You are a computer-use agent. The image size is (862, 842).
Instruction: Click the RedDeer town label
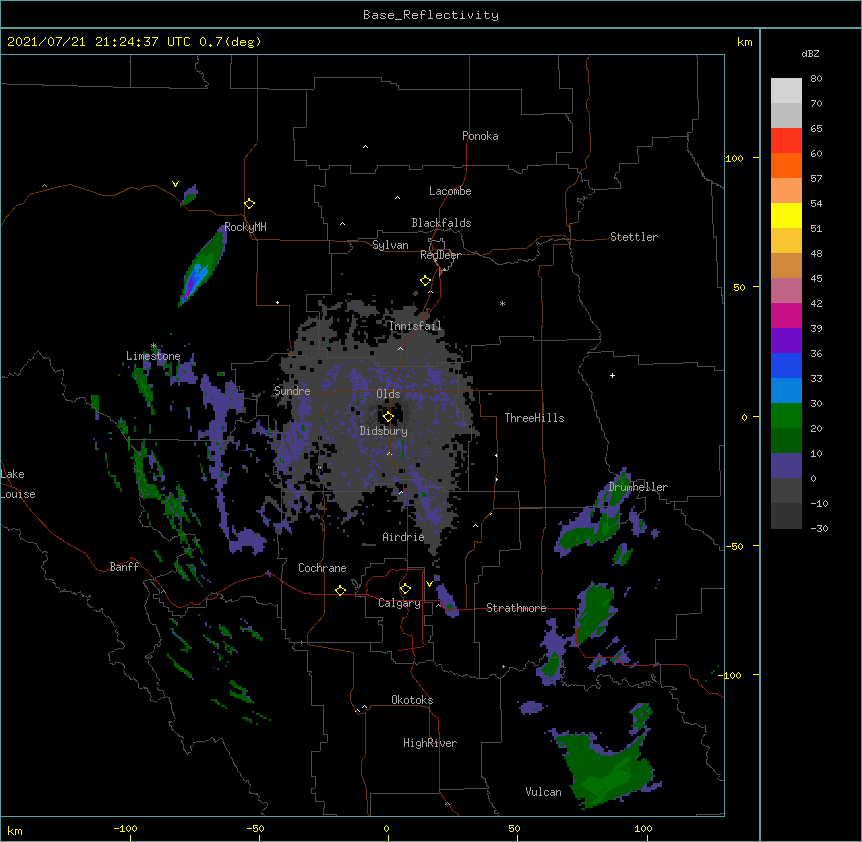point(440,255)
